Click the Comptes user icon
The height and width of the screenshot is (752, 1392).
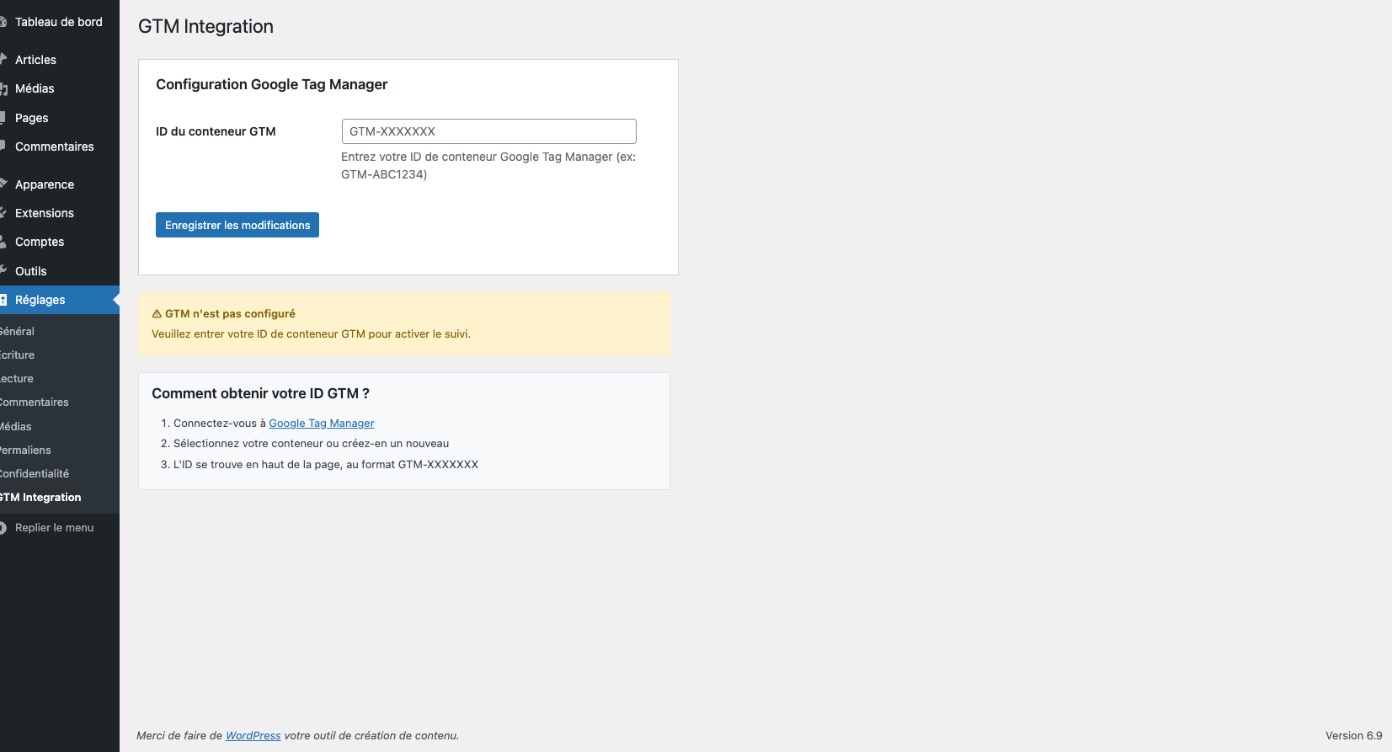pos(3,242)
